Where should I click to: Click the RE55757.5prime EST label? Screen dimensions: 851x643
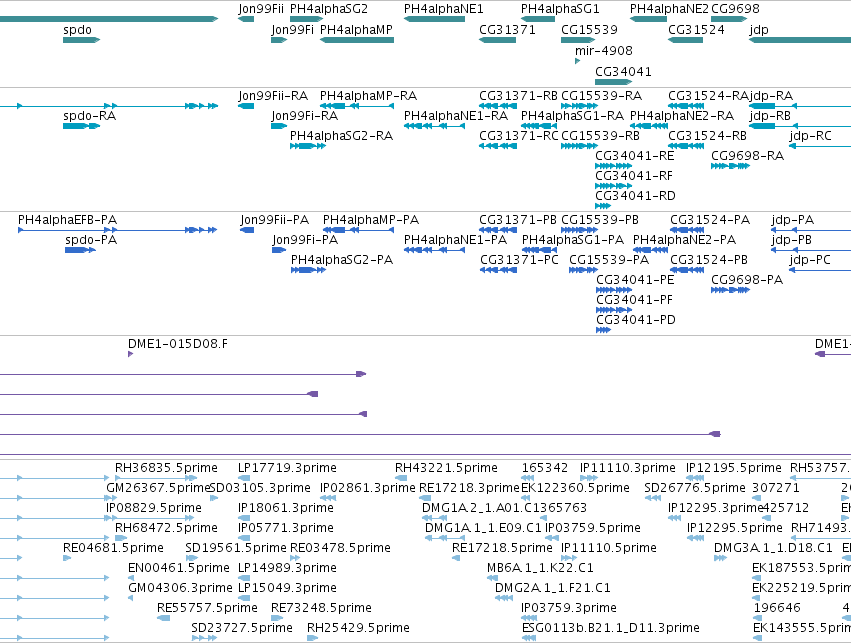(x=207, y=608)
